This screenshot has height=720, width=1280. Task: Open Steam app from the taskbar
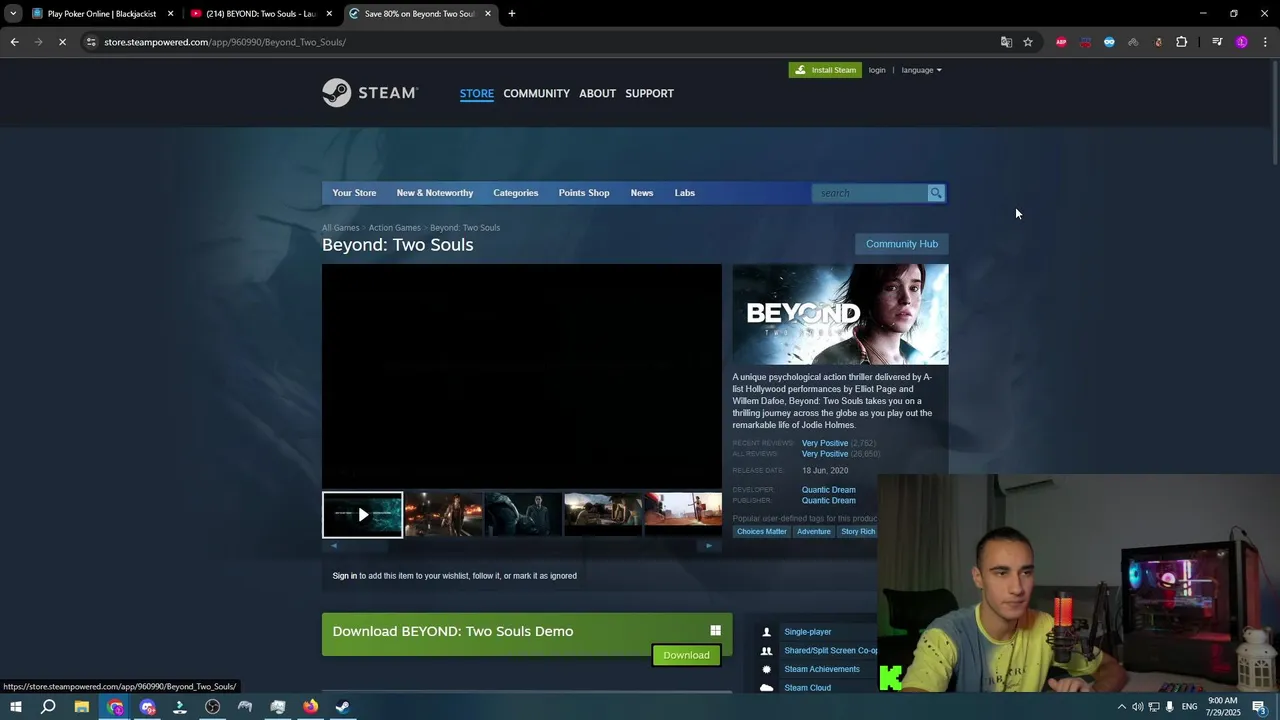coord(343,707)
